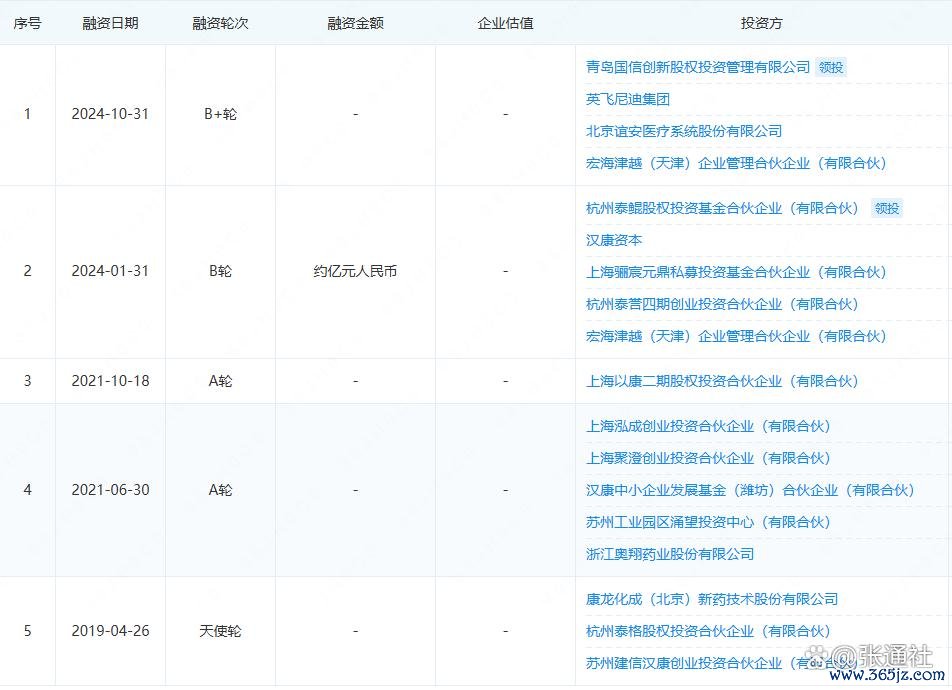This screenshot has height=690, width=952.
Task: Open 青岛国信创新股权投资管理有限公司 investor link
Action: pyautogui.click(x=698, y=67)
